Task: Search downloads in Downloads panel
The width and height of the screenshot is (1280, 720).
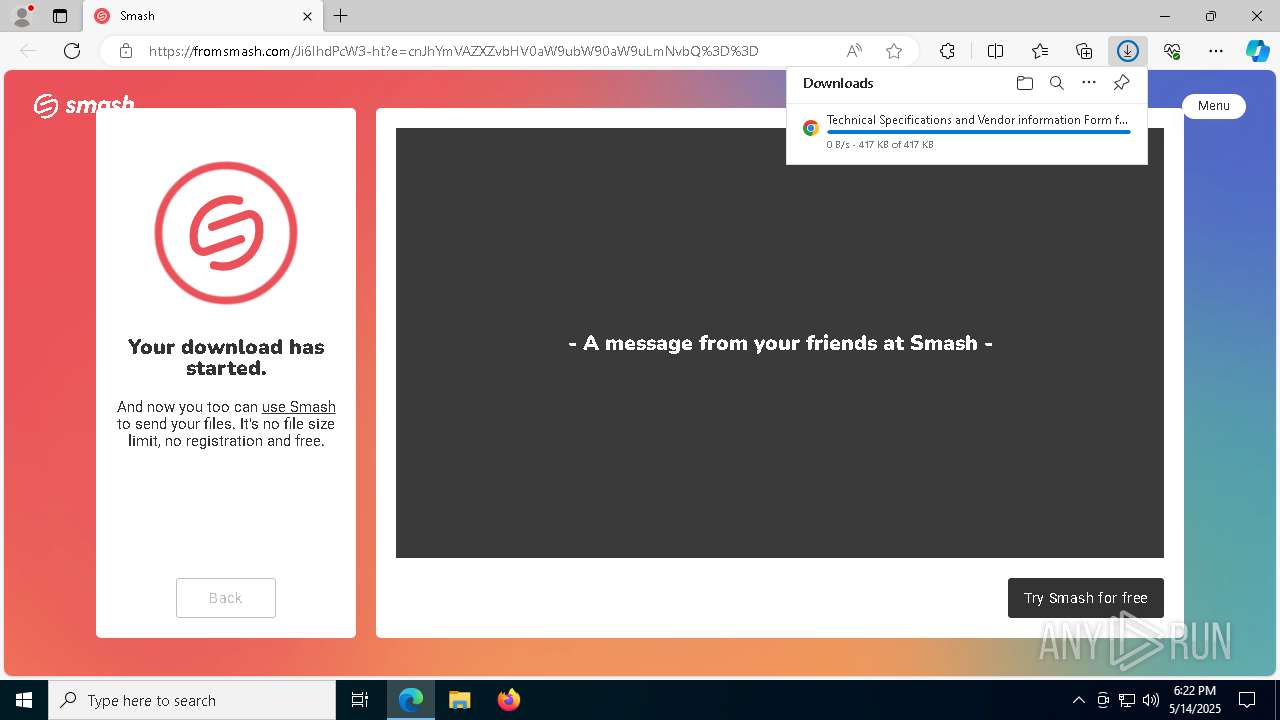Action: pyautogui.click(x=1057, y=83)
